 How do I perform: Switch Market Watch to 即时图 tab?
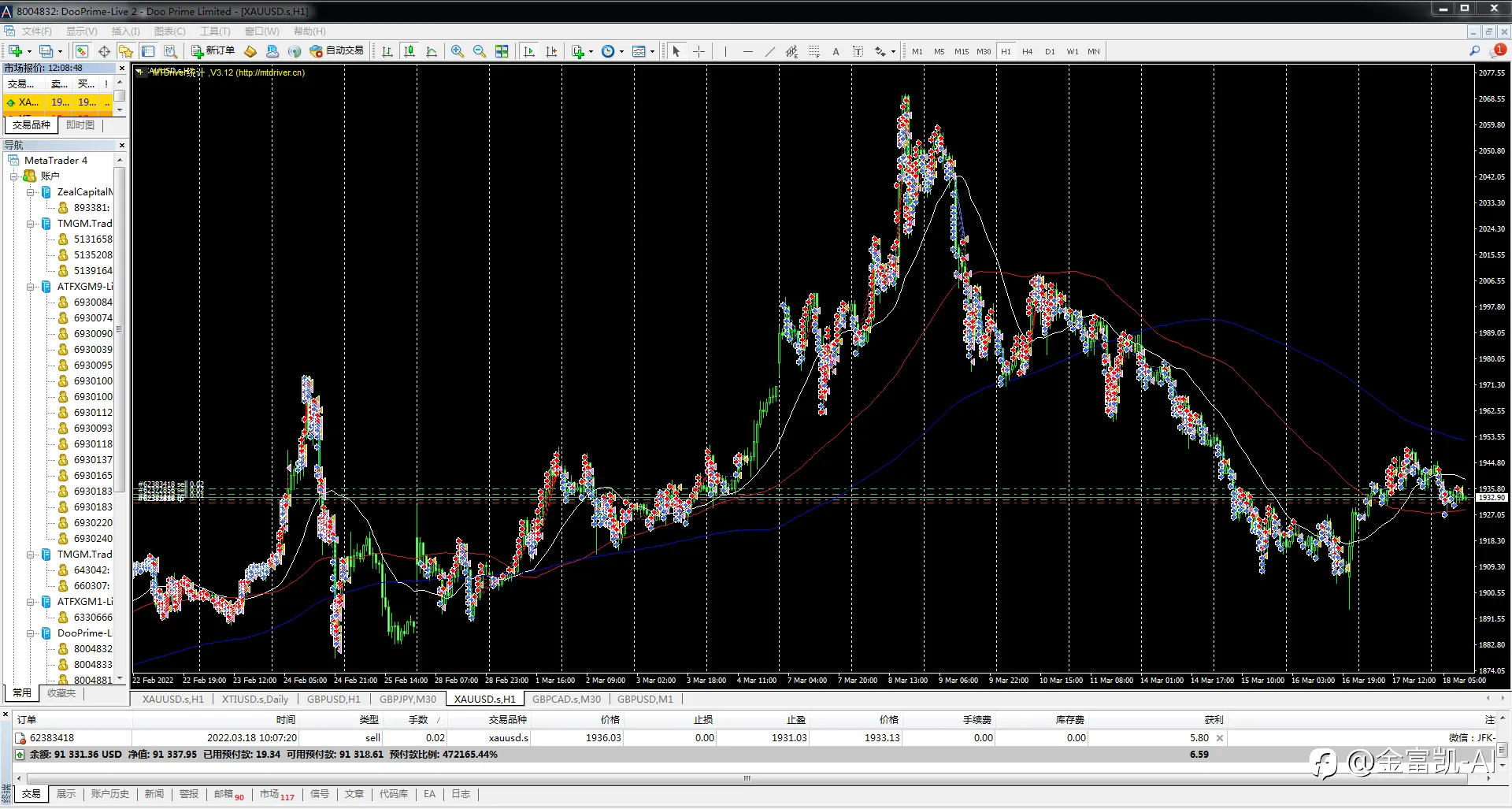pyautogui.click(x=80, y=125)
